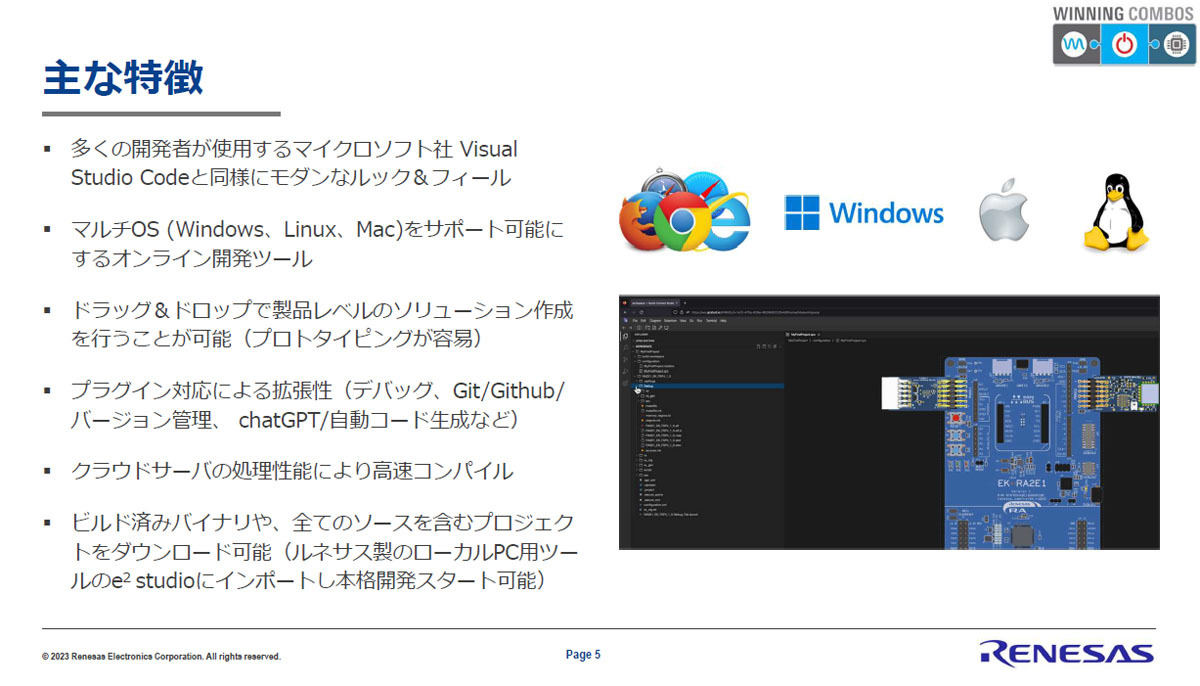The width and height of the screenshot is (1200, 686).
Task: Click the red power icon in Winning Combos
Action: (x=1126, y=45)
